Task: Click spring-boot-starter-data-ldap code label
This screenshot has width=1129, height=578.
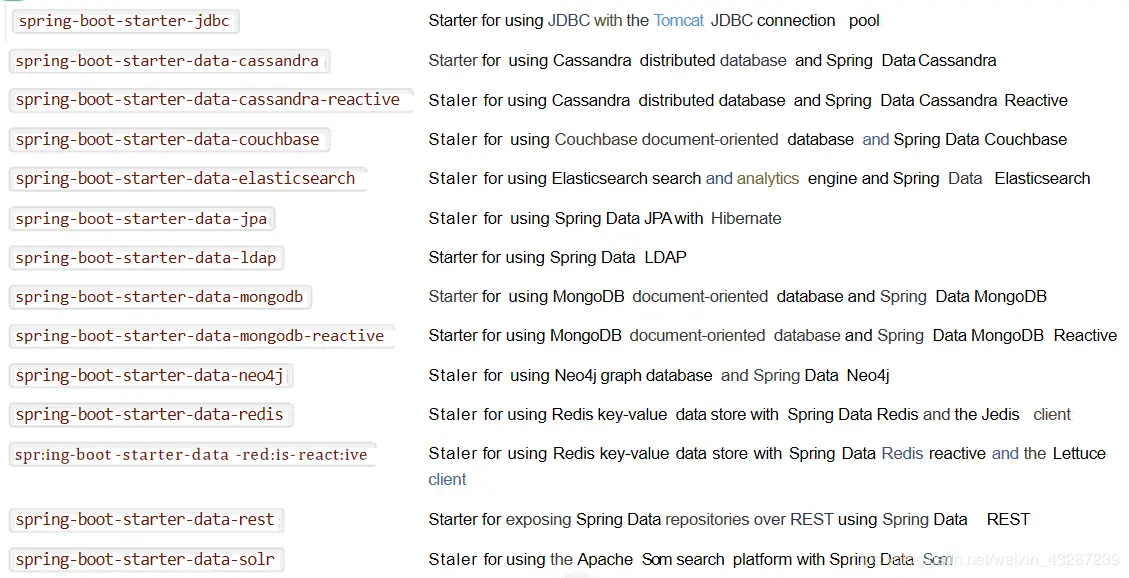Action: coord(146,258)
